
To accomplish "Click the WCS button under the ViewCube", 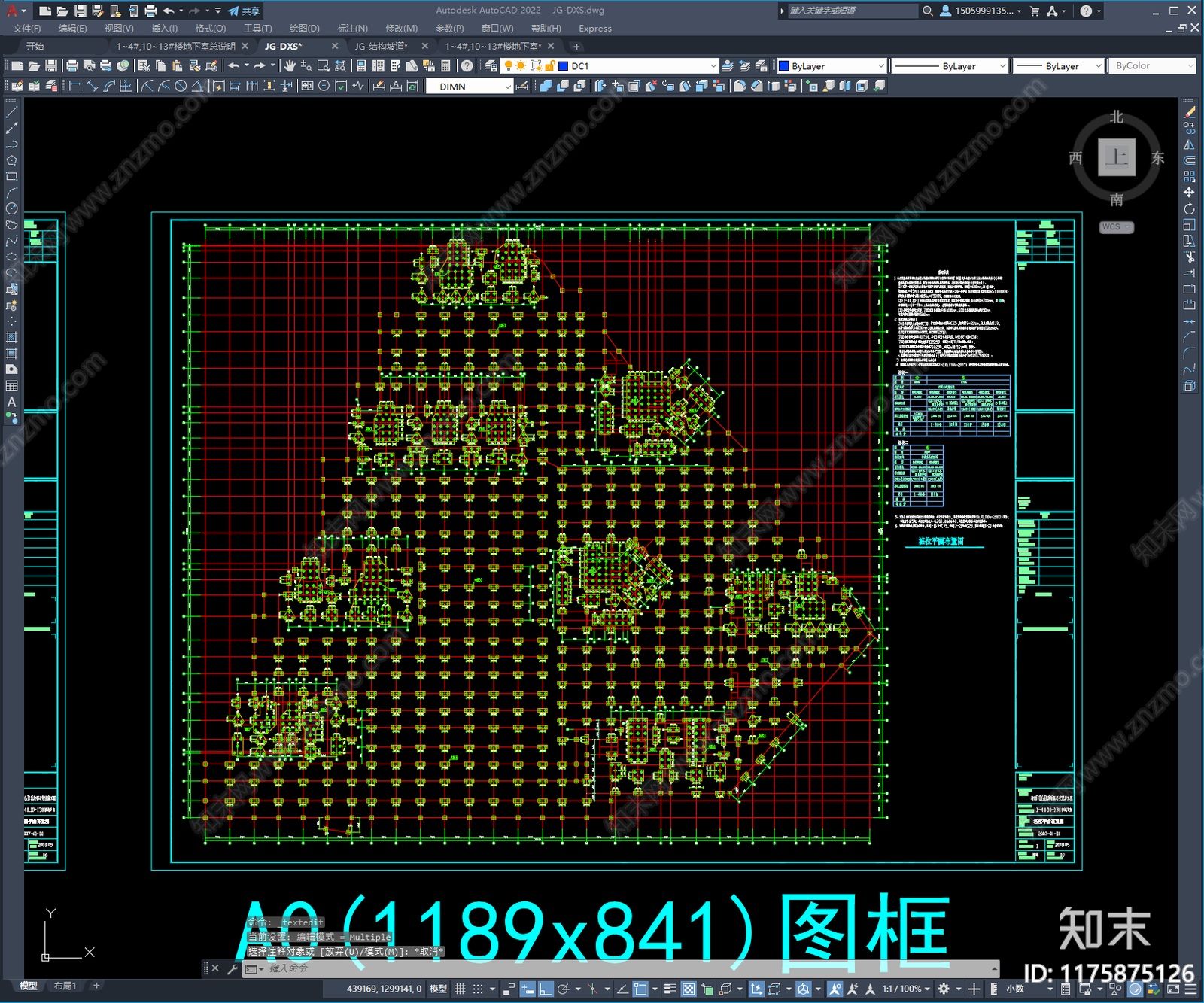I will coord(1115,226).
